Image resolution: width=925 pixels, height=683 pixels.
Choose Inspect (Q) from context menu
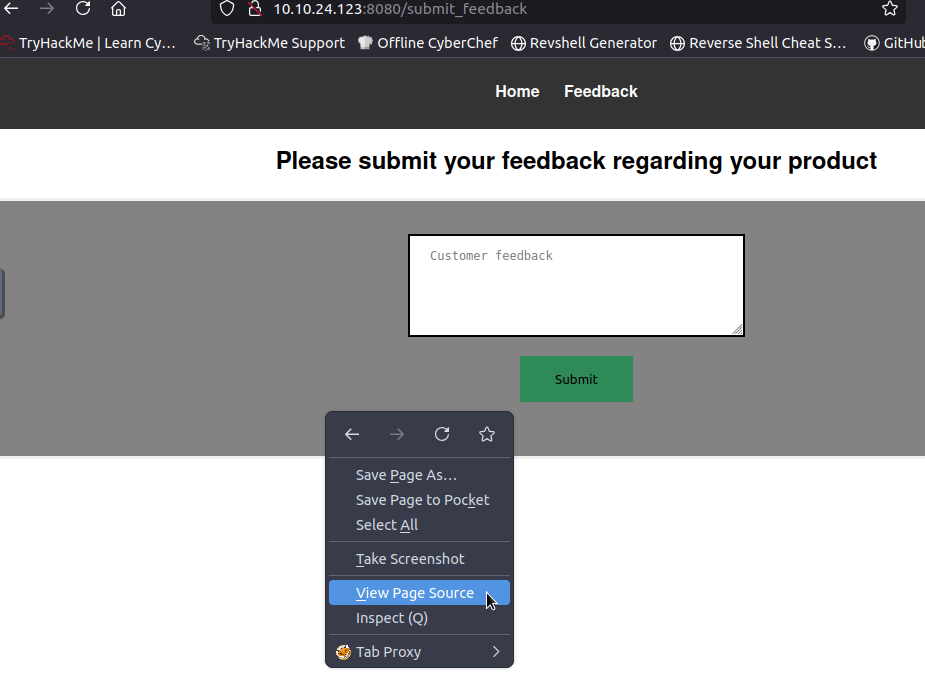[419, 618]
